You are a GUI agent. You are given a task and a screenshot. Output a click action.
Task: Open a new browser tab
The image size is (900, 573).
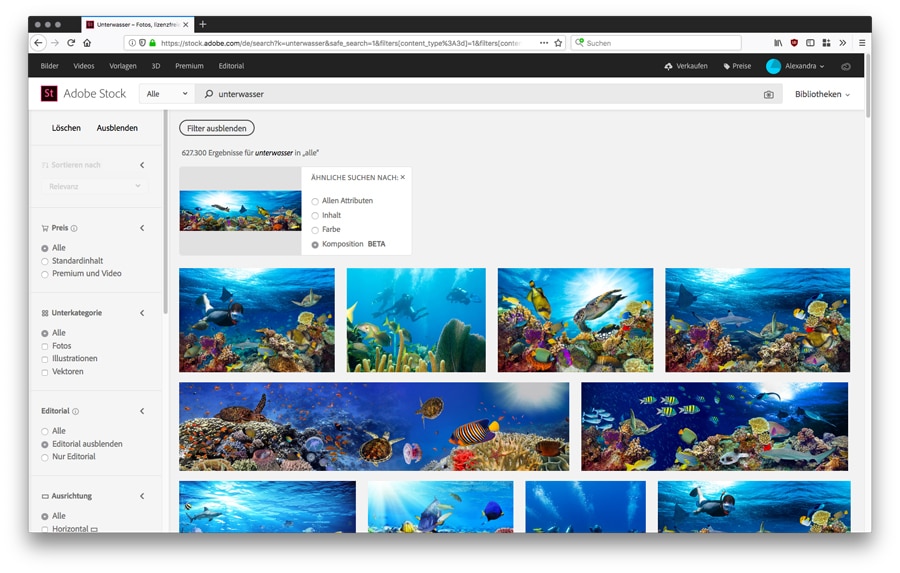[203, 24]
